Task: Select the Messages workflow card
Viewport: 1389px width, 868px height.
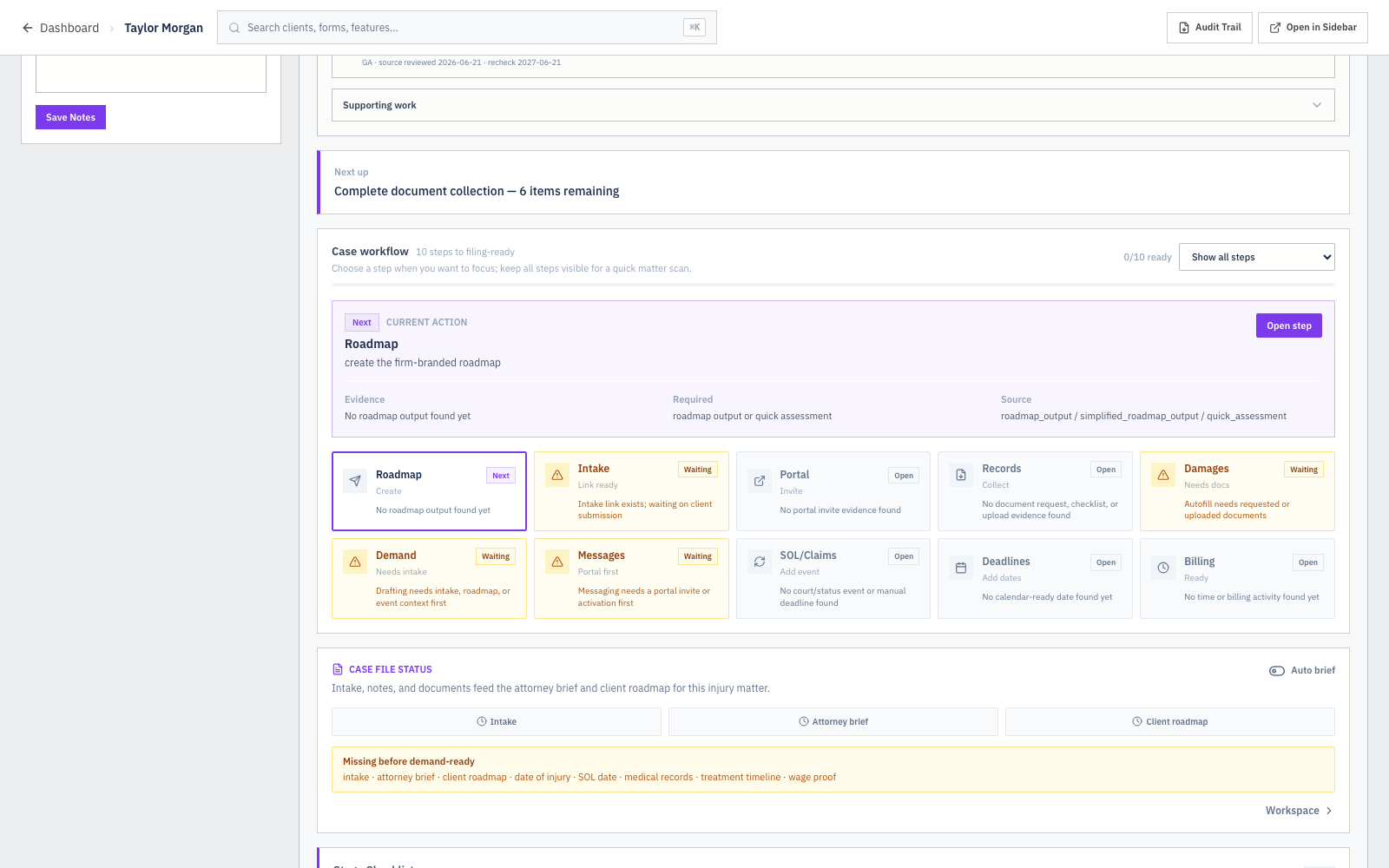Action: [x=631, y=578]
